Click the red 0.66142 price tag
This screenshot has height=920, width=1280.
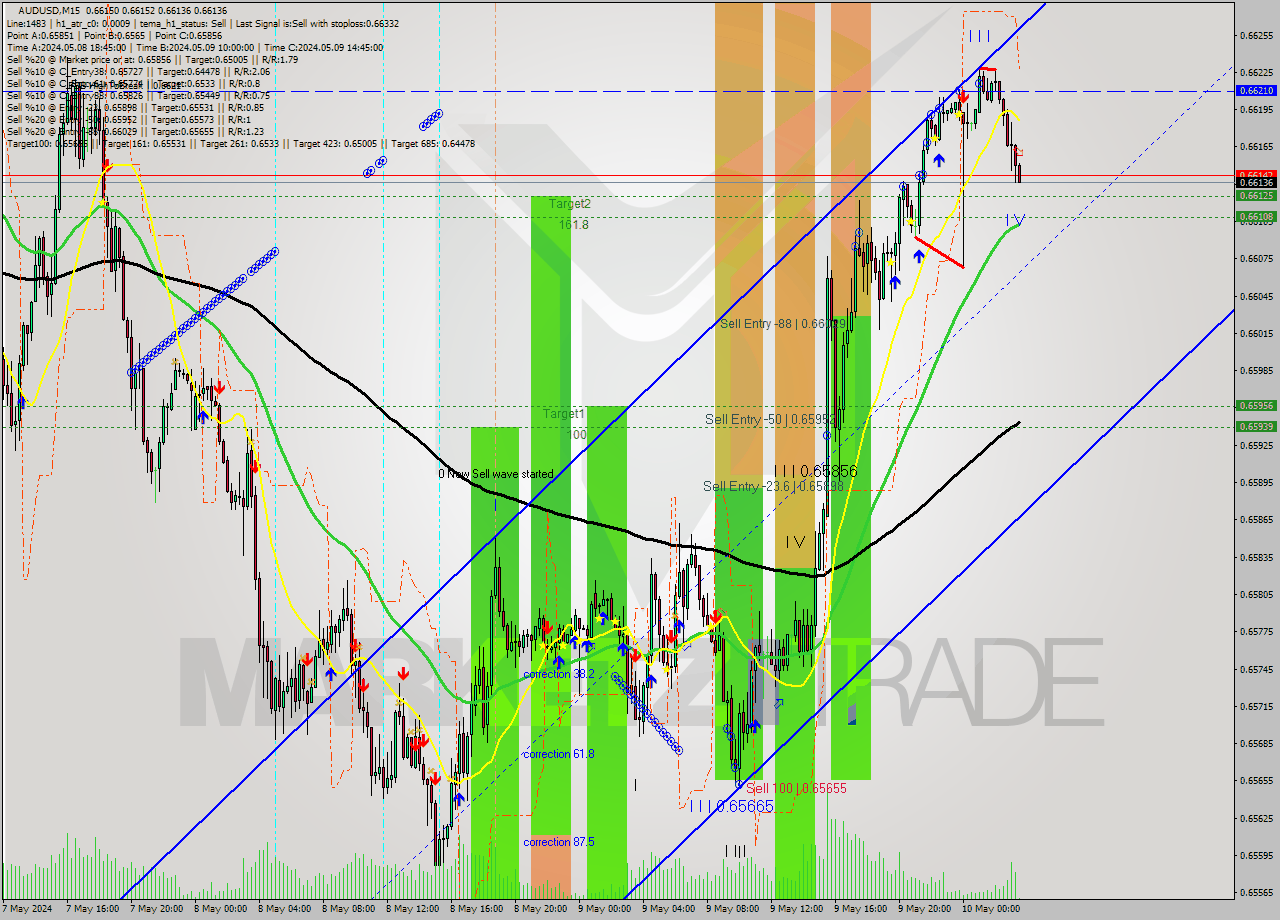(1256, 175)
